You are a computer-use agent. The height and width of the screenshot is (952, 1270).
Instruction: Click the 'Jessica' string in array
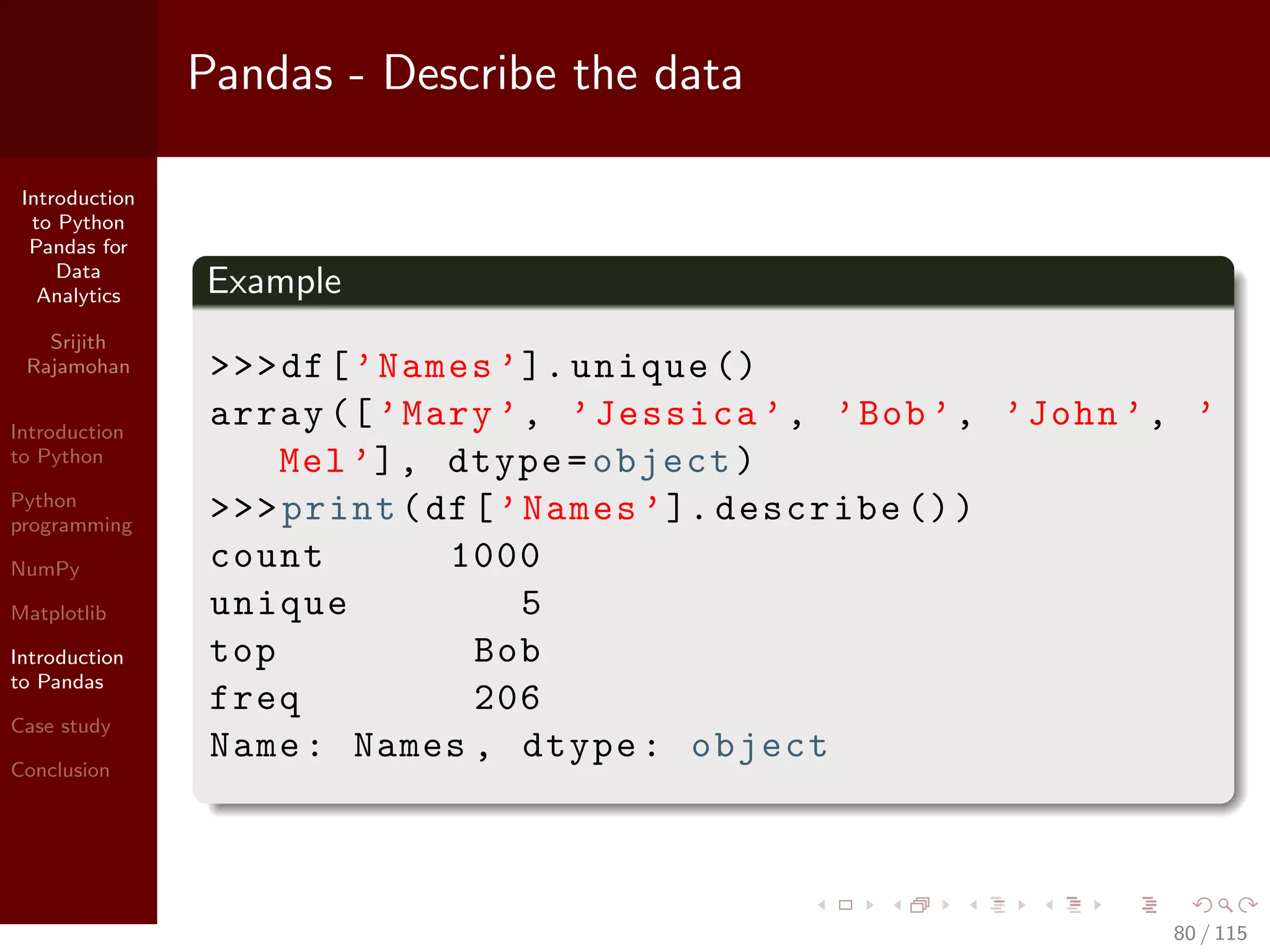[676, 413]
